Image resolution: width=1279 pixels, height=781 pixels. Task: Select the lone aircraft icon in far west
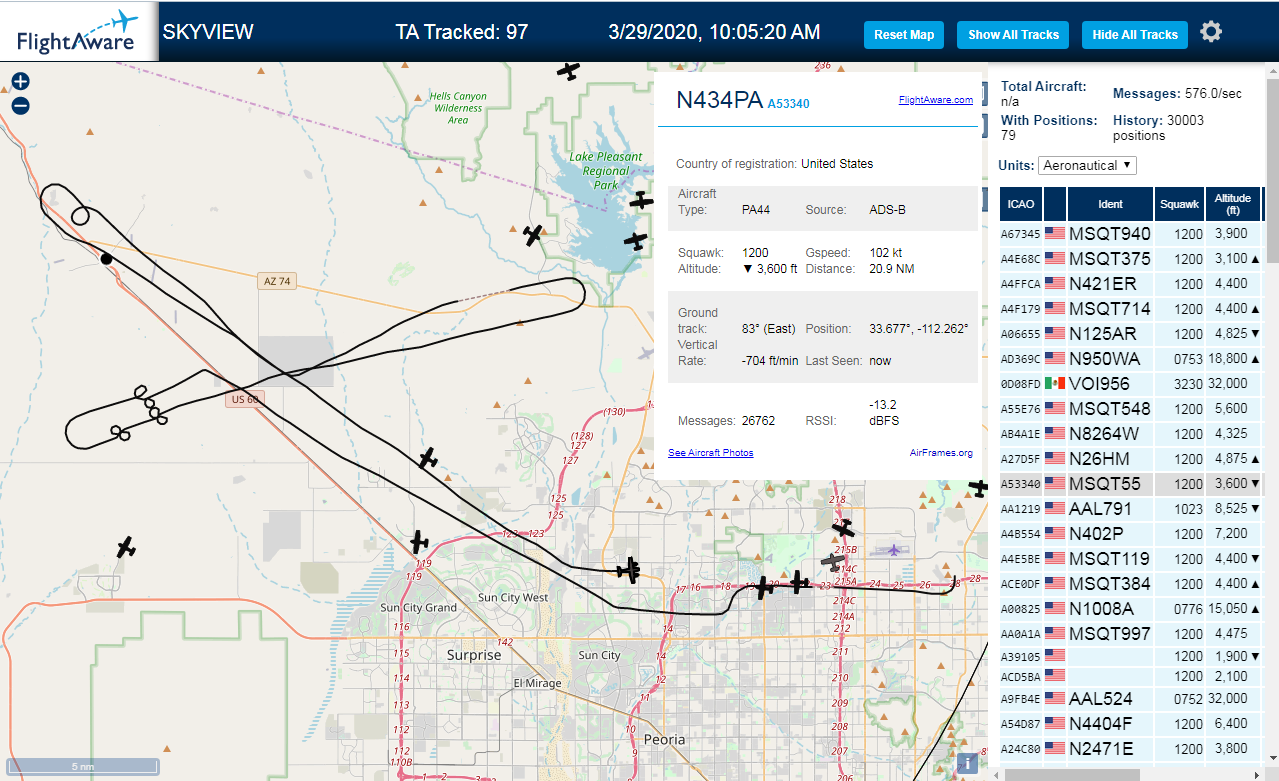(125, 548)
